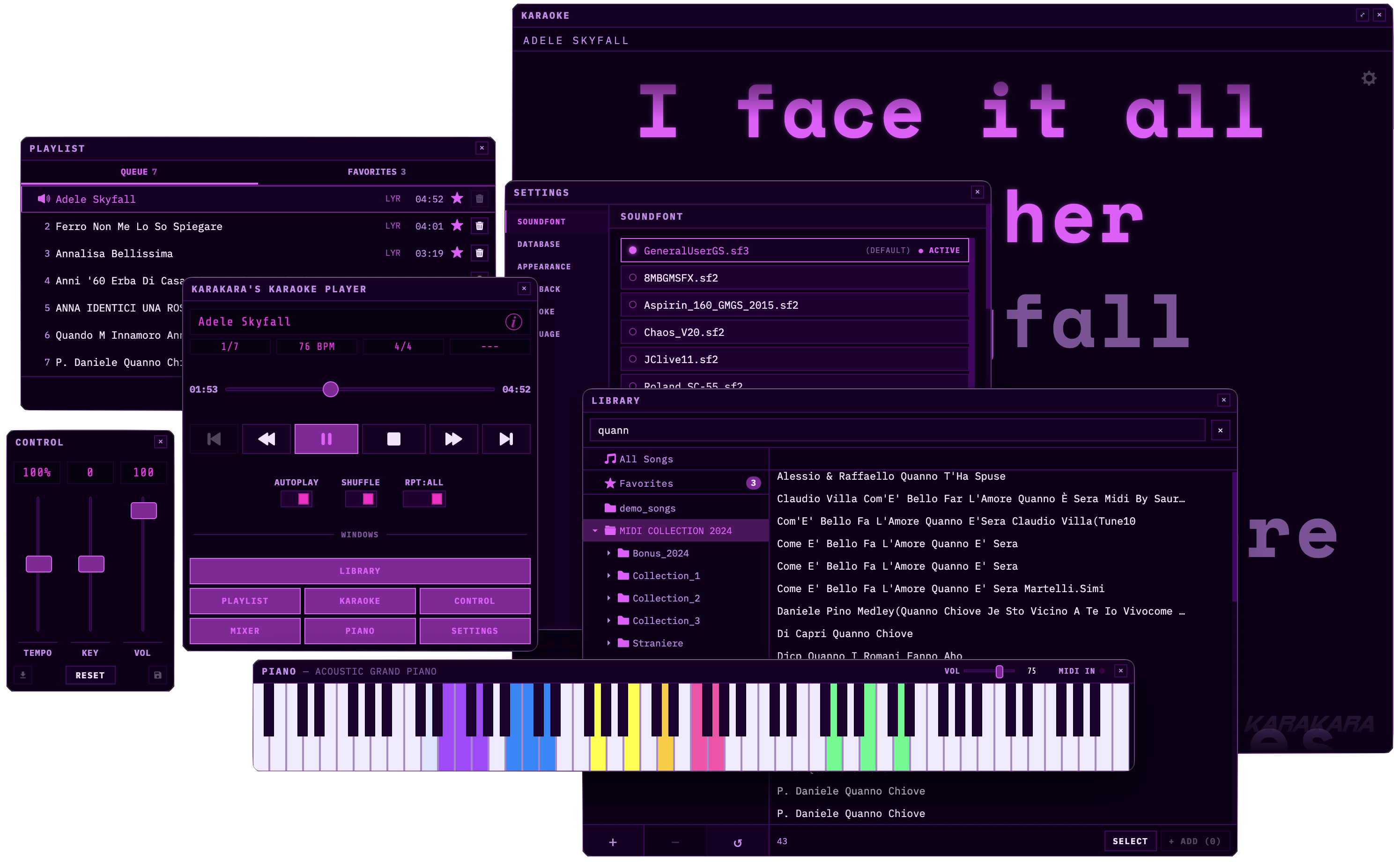Click the SELECT button in Library
The width and height of the screenshot is (1400, 862).
tap(1130, 841)
